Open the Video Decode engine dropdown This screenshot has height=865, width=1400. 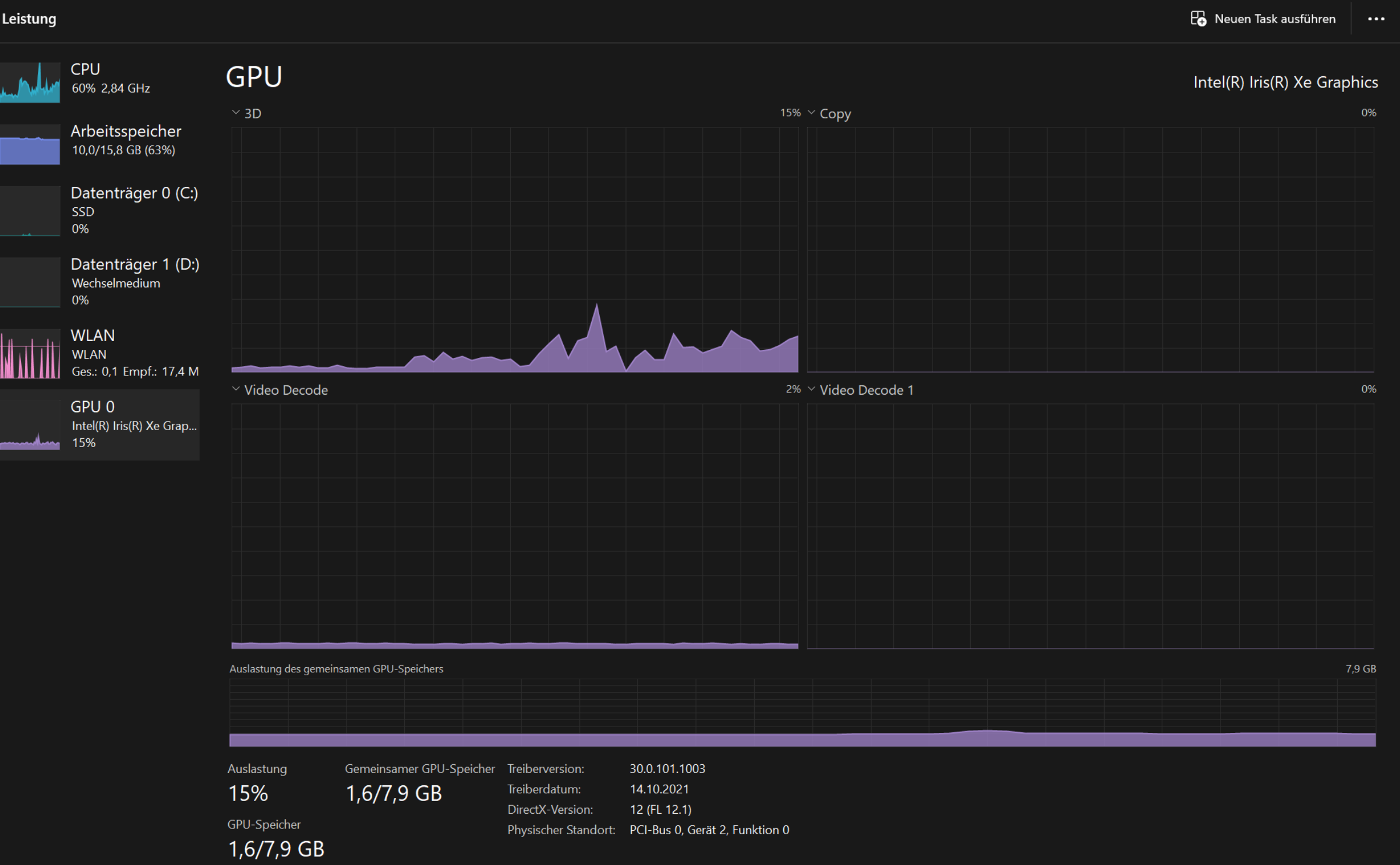(x=236, y=389)
